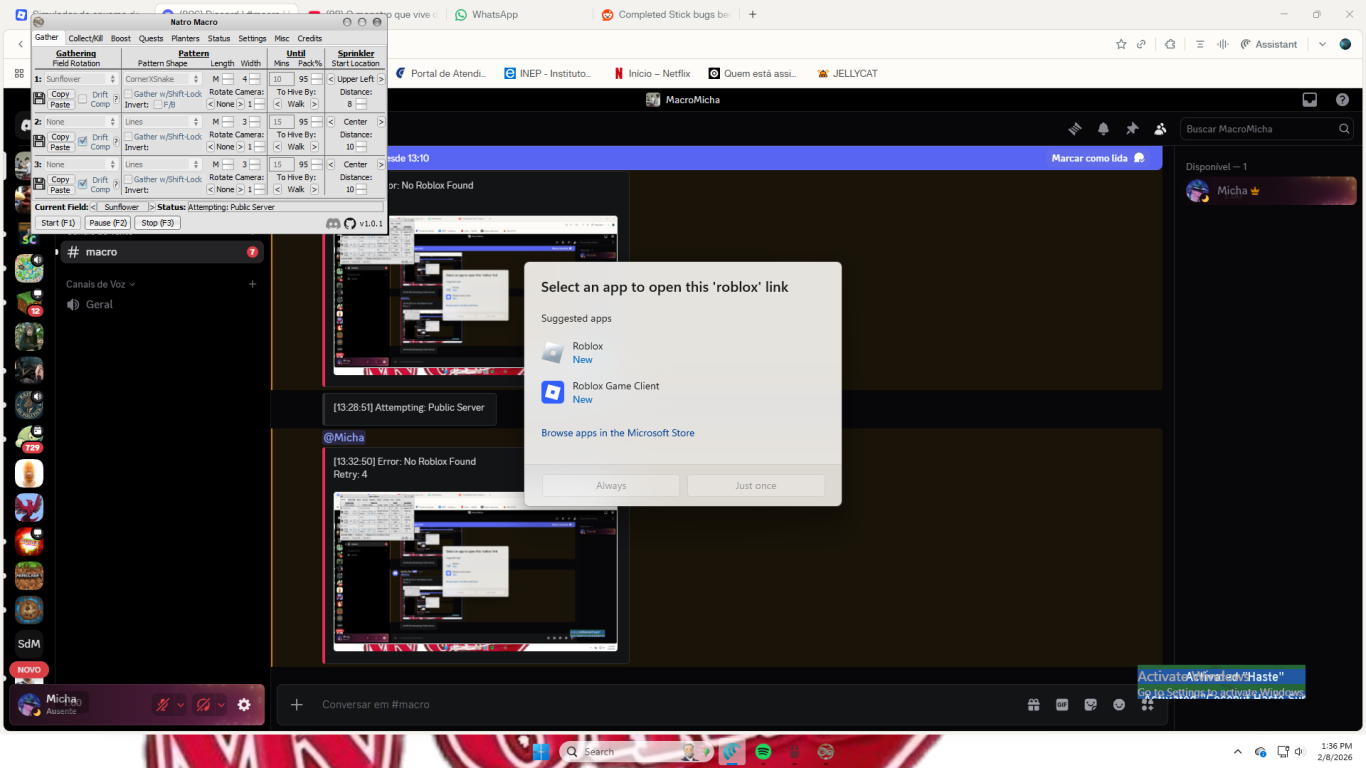Open the GIF picker in chat bar
This screenshot has width=1366, height=768.
point(1061,705)
